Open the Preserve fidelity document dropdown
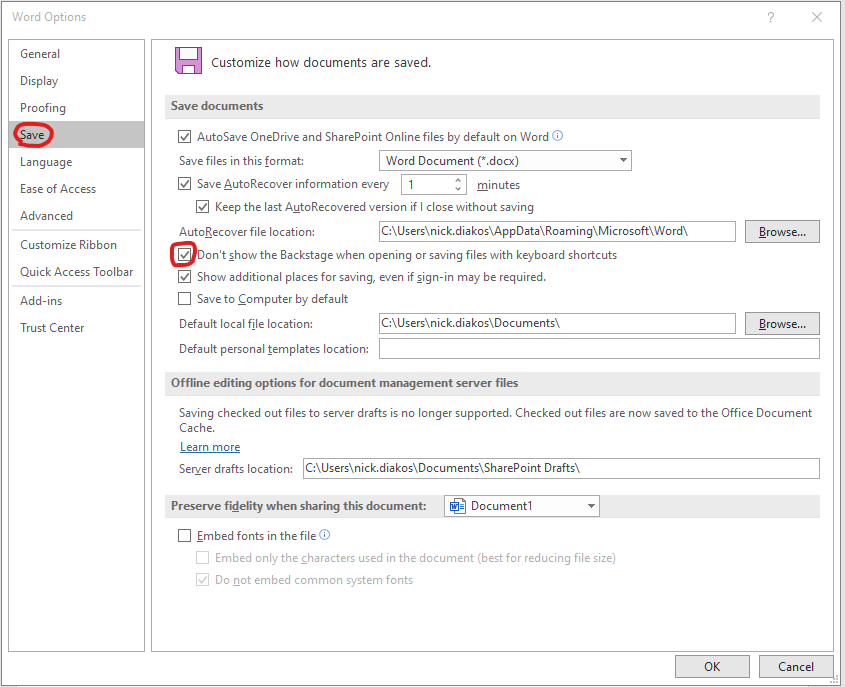845x687 pixels. [590, 505]
